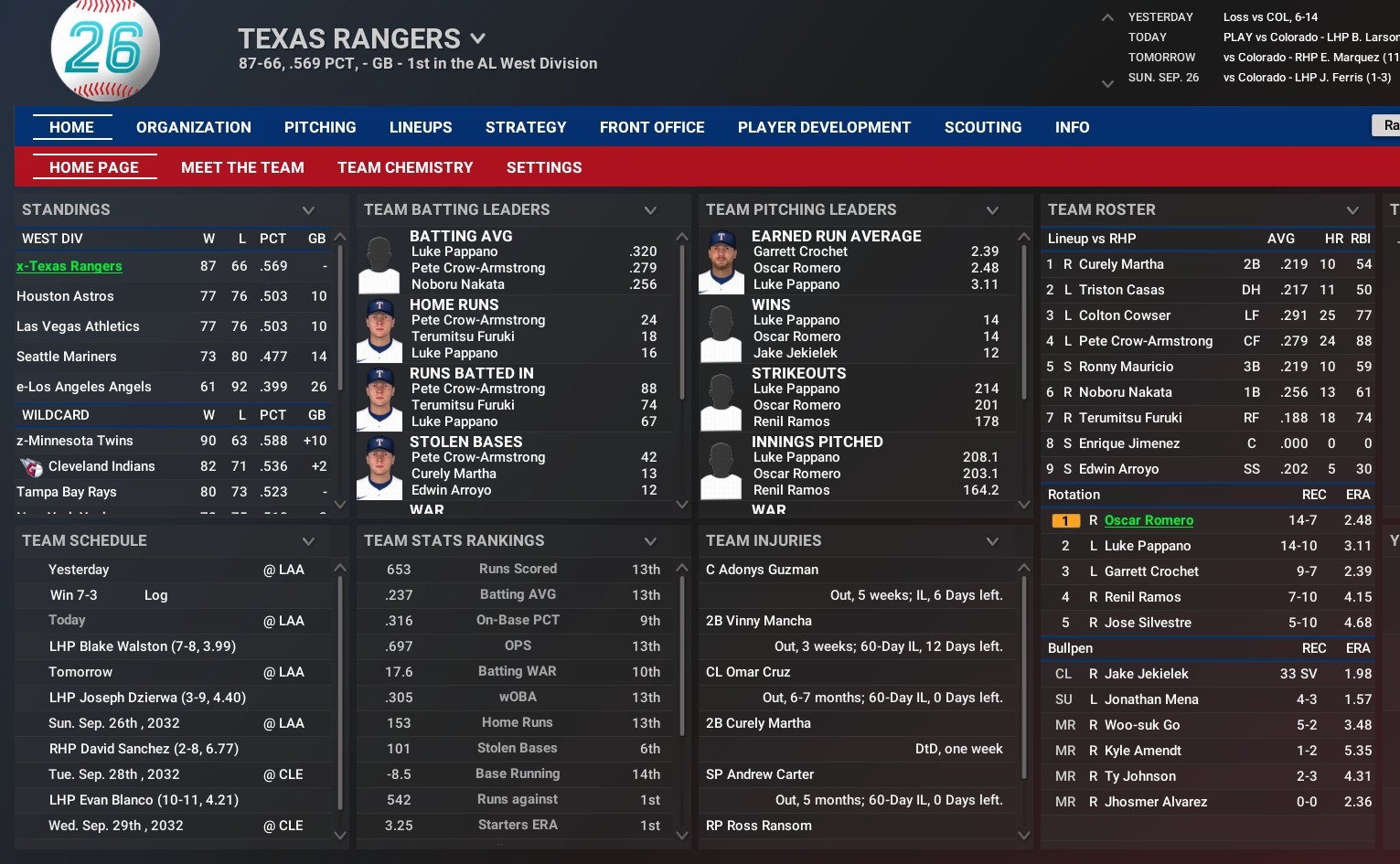Open the Info menu
This screenshot has width=1400, height=864.
pos(1072,127)
